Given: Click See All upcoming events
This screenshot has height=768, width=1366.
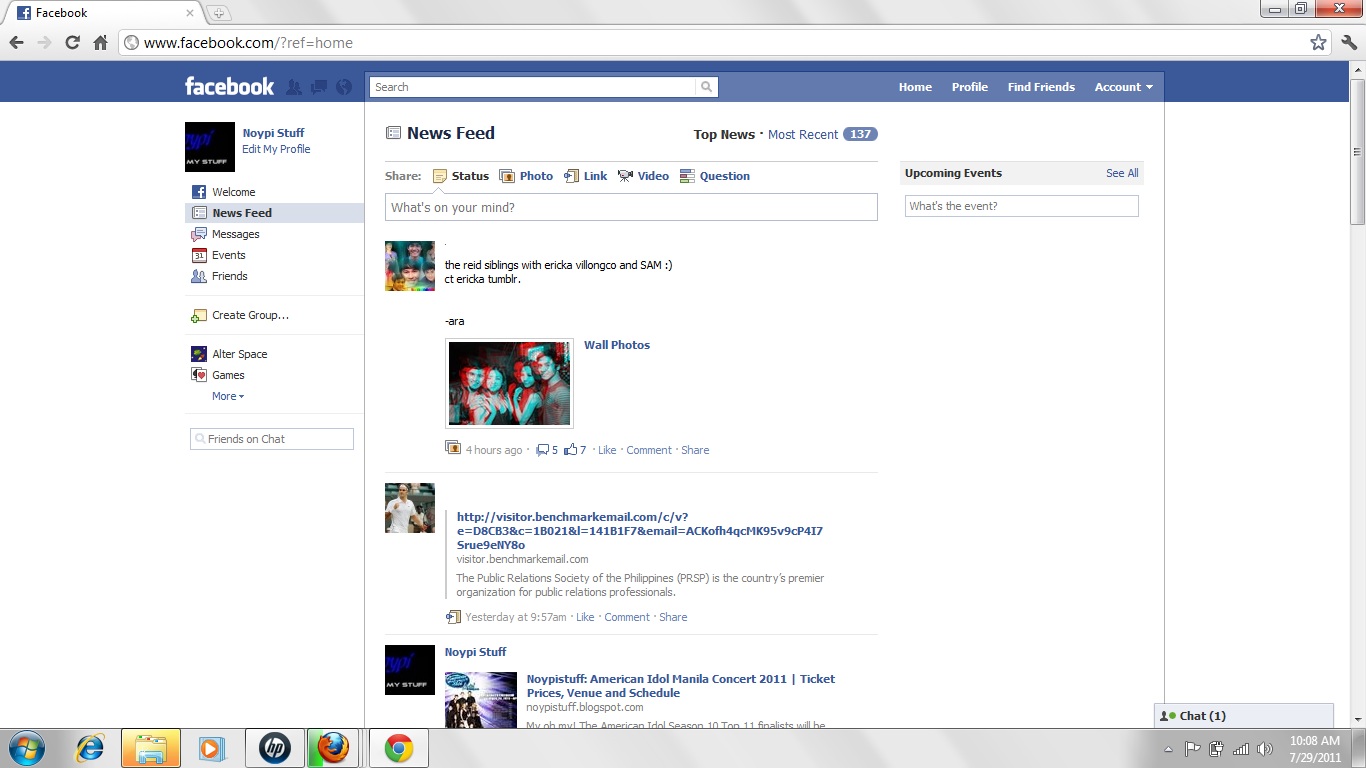Looking at the screenshot, I should pos(1122,173).
